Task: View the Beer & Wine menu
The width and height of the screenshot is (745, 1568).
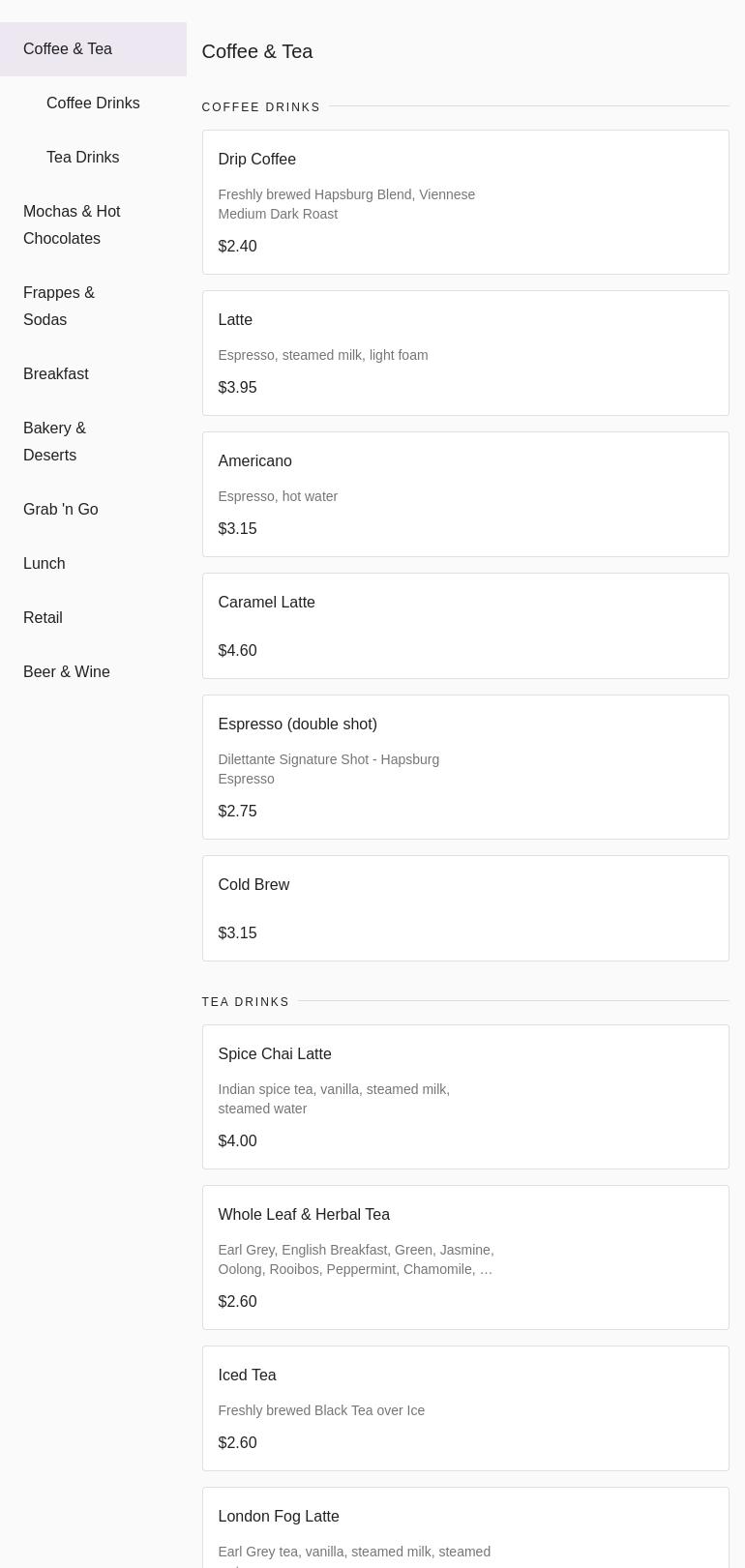Action: click(x=67, y=672)
